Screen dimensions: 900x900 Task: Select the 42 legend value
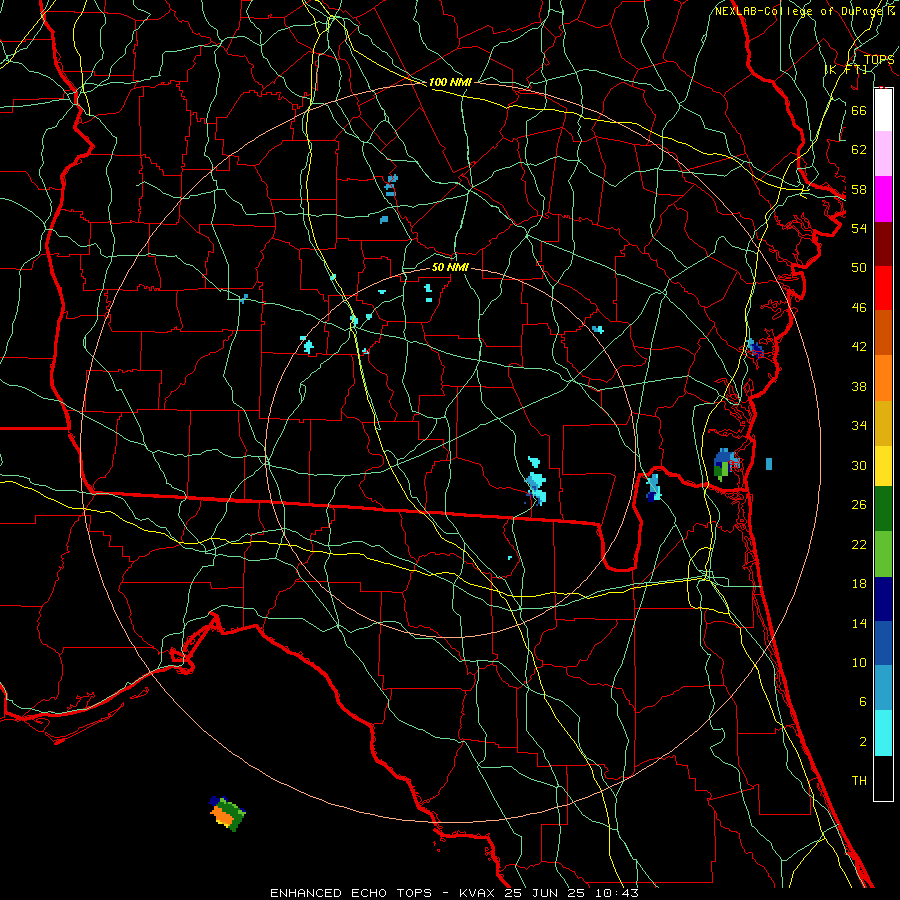[x=859, y=347]
